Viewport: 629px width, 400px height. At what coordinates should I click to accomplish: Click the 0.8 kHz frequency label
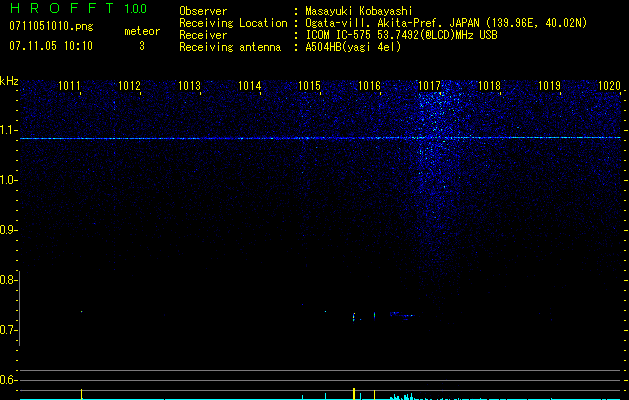tap(7, 280)
